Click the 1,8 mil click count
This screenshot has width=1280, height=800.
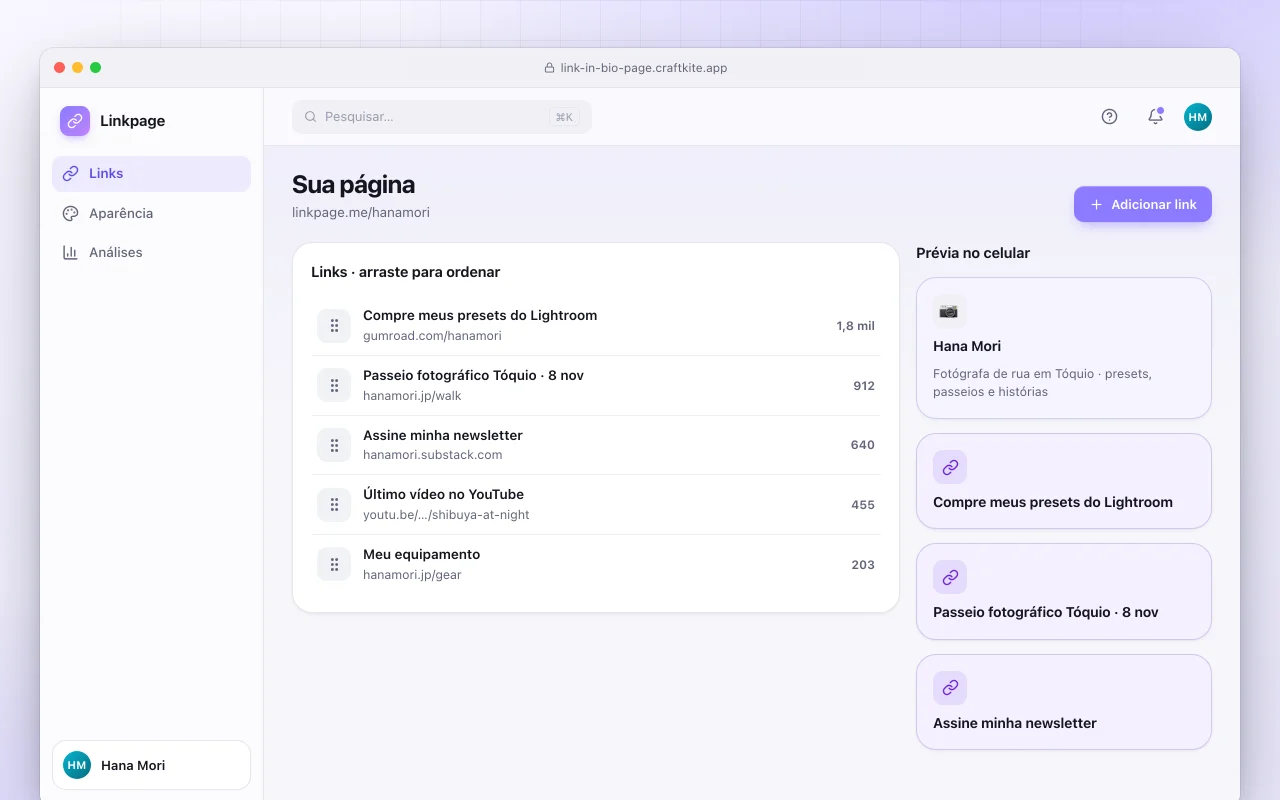[856, 326]
